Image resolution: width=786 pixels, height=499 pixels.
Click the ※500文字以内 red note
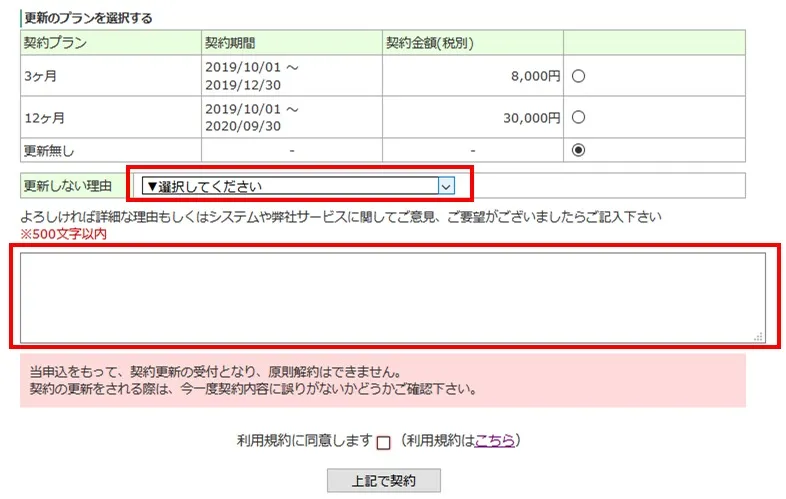tap(63, 234)
